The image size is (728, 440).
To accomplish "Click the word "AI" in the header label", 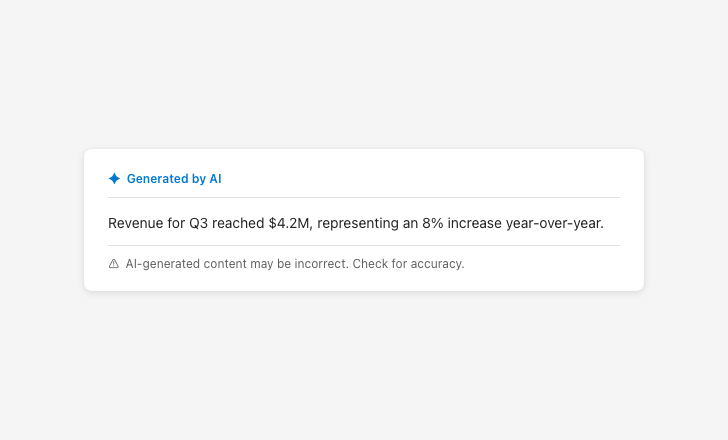I will tap(215, 179).
